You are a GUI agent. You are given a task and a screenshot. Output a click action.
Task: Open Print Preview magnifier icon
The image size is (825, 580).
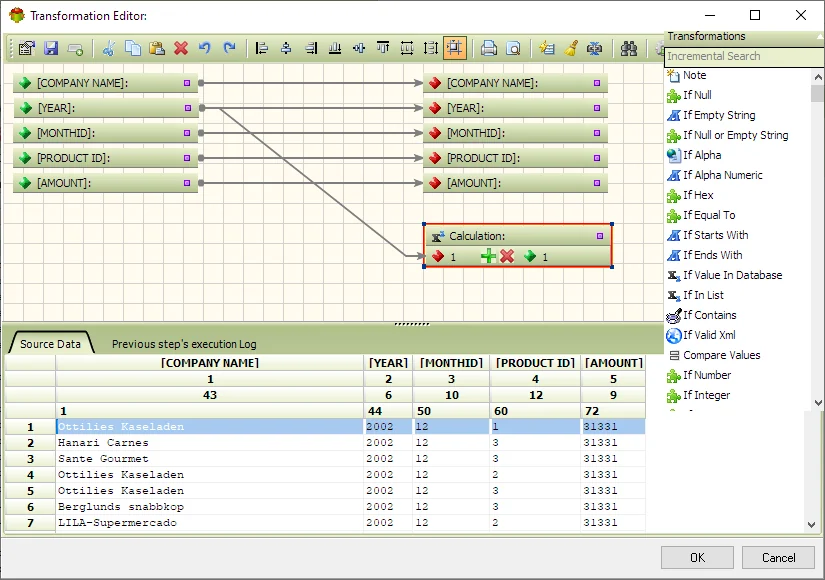513,48
